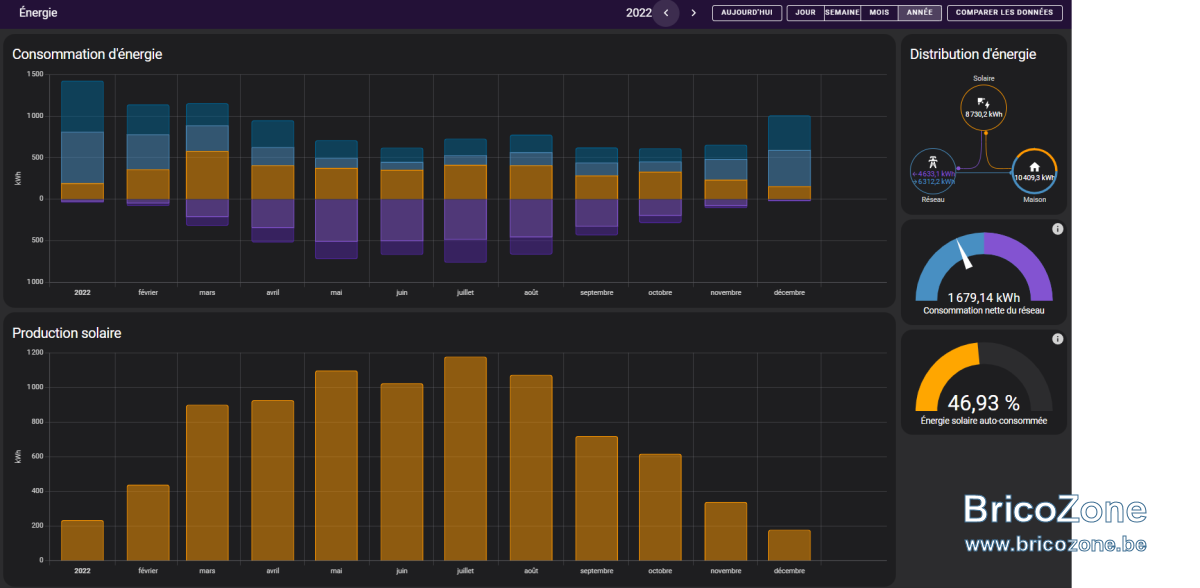The height and width of the screenshot is (588, 1200).
Task: Select the JOUR period view
Action: pyautogui.click(x=805, y=13)
